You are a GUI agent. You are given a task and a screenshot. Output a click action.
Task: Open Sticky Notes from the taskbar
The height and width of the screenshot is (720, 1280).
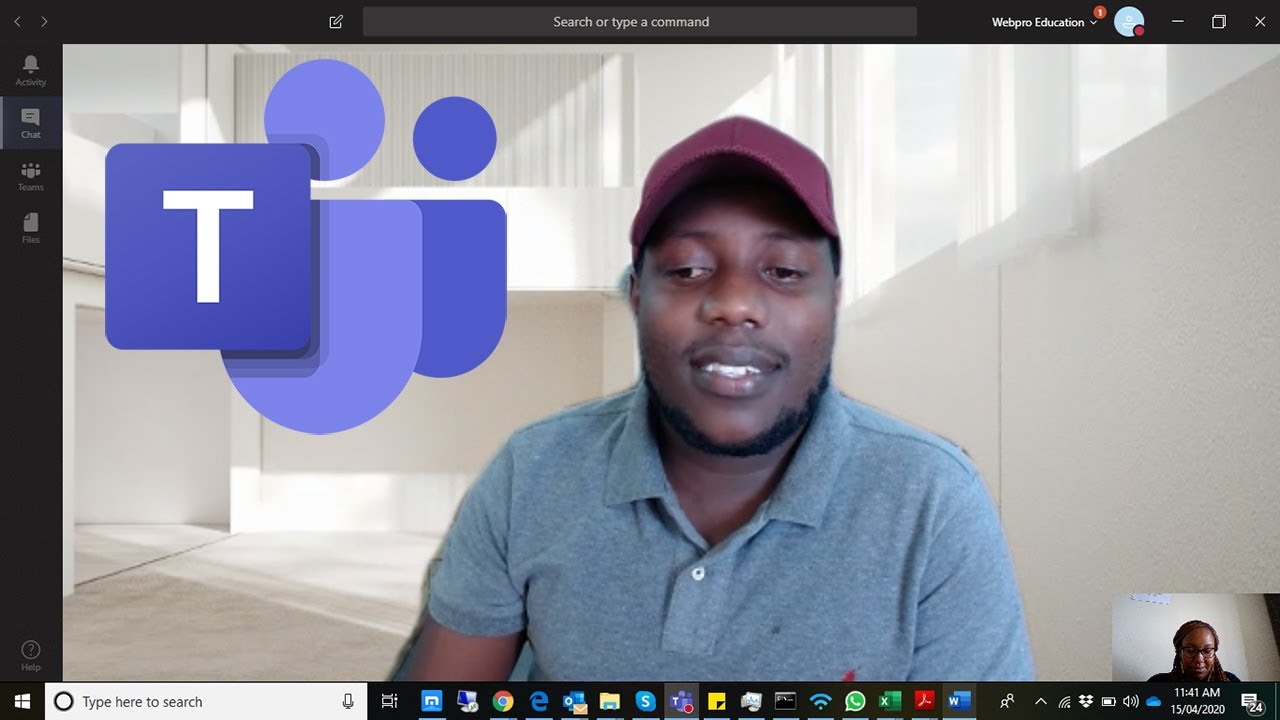coord(716,701)
